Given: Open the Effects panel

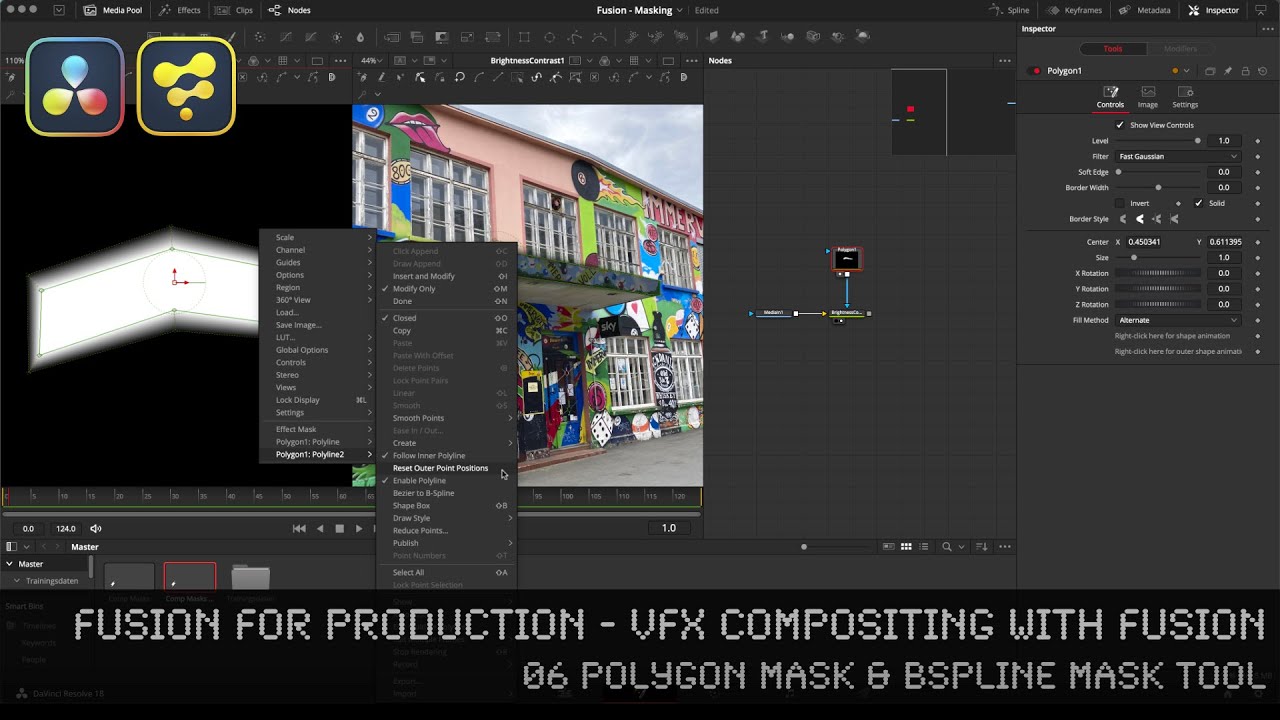Looking at the screenshot, I should click(180, 10).
